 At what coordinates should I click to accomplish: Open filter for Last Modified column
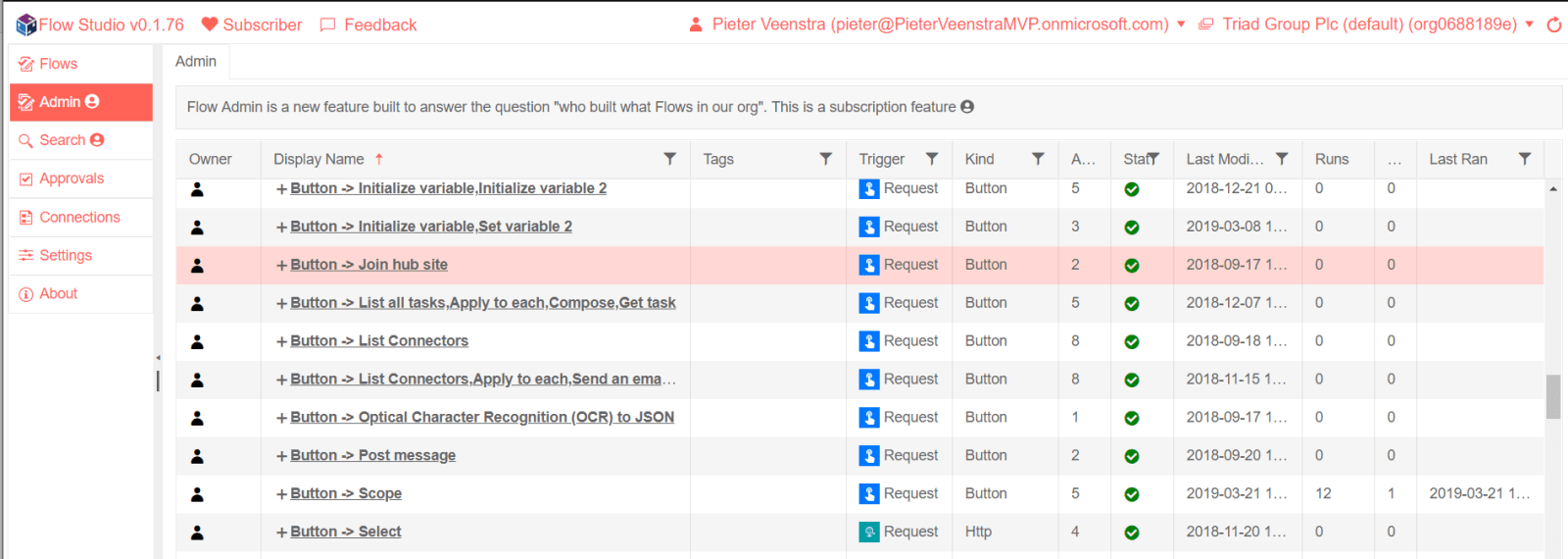[x=1282, y=158]
